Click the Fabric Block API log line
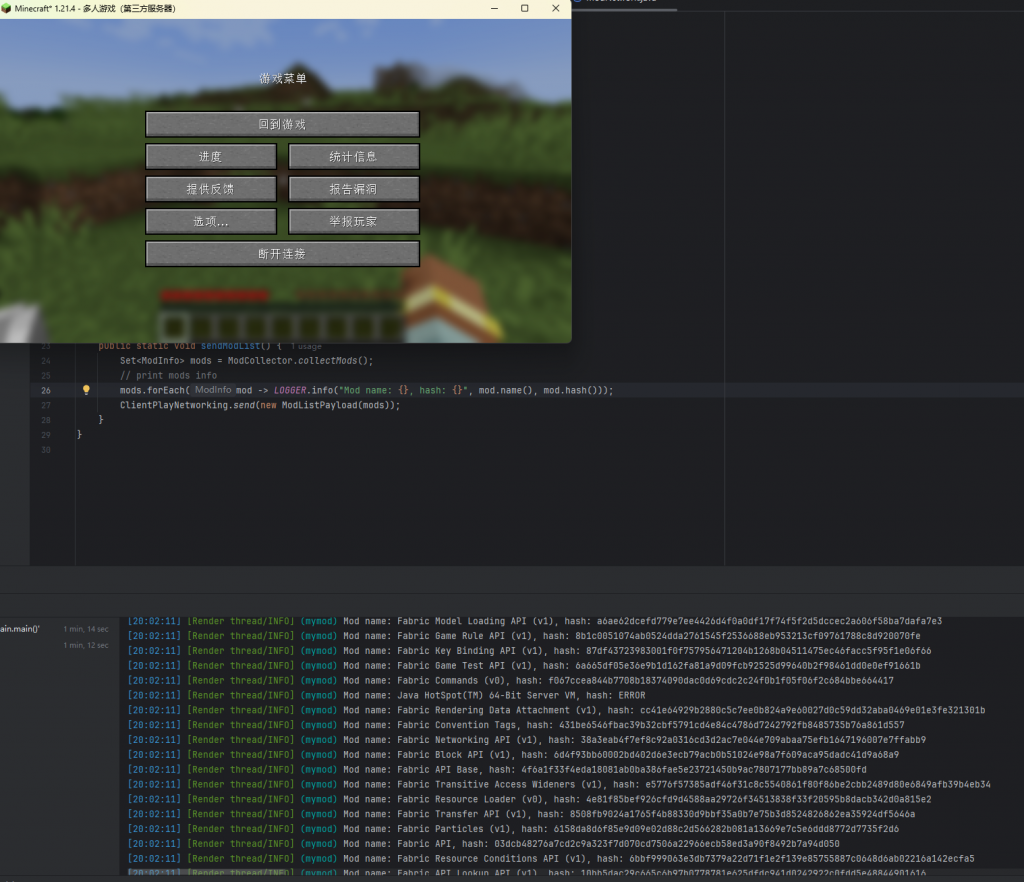1024x882 pixels. pyautogui.click(x=513, y=755)
